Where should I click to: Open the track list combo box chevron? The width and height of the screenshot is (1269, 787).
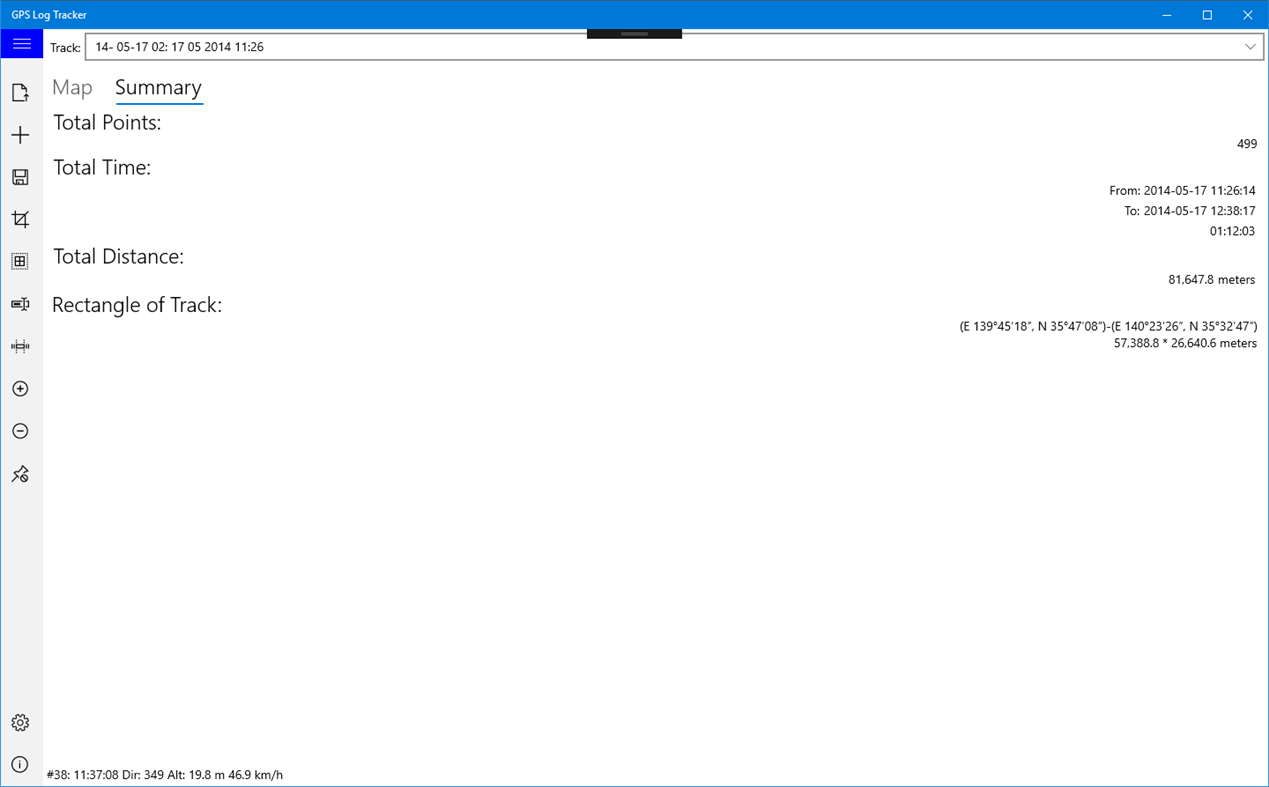click(x=1249, y=46)
